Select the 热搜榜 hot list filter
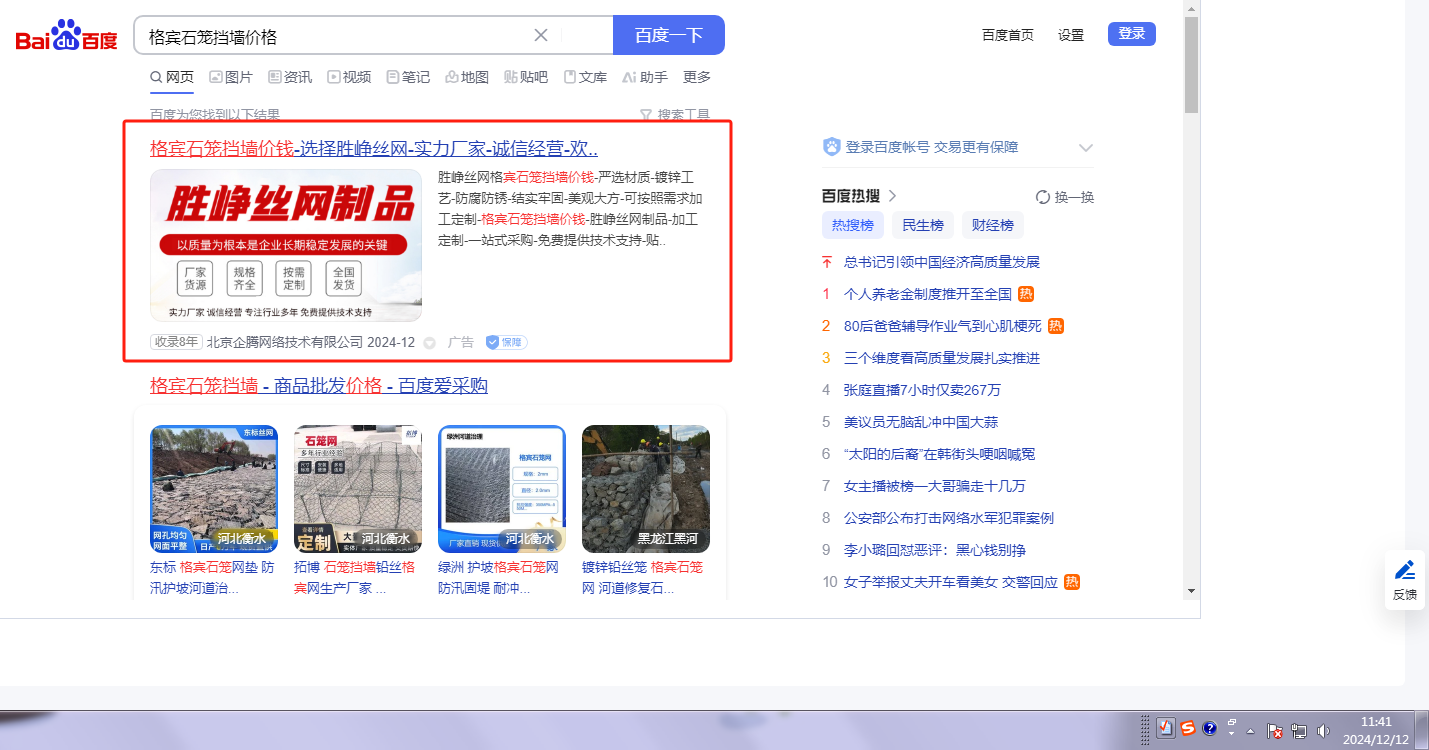 [853, 225]
